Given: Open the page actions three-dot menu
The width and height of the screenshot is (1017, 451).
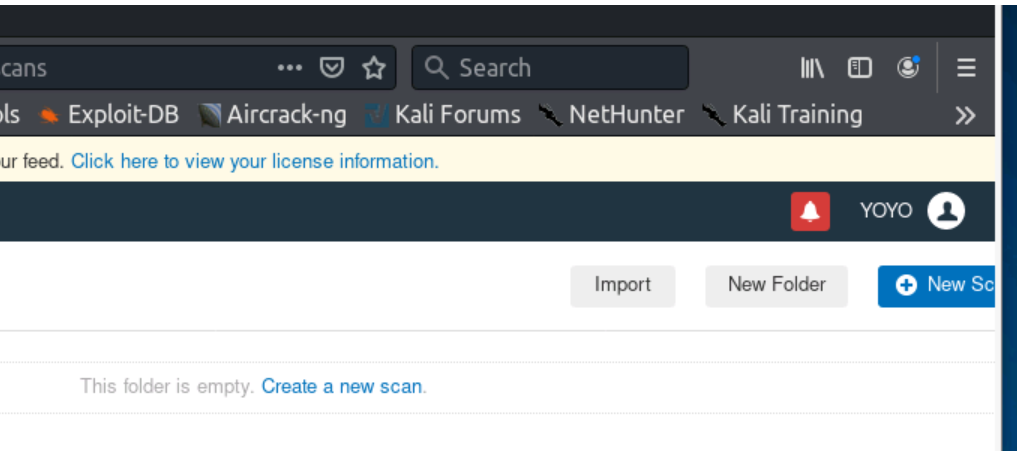Looking at the screenshot, I should click(290, 68).
